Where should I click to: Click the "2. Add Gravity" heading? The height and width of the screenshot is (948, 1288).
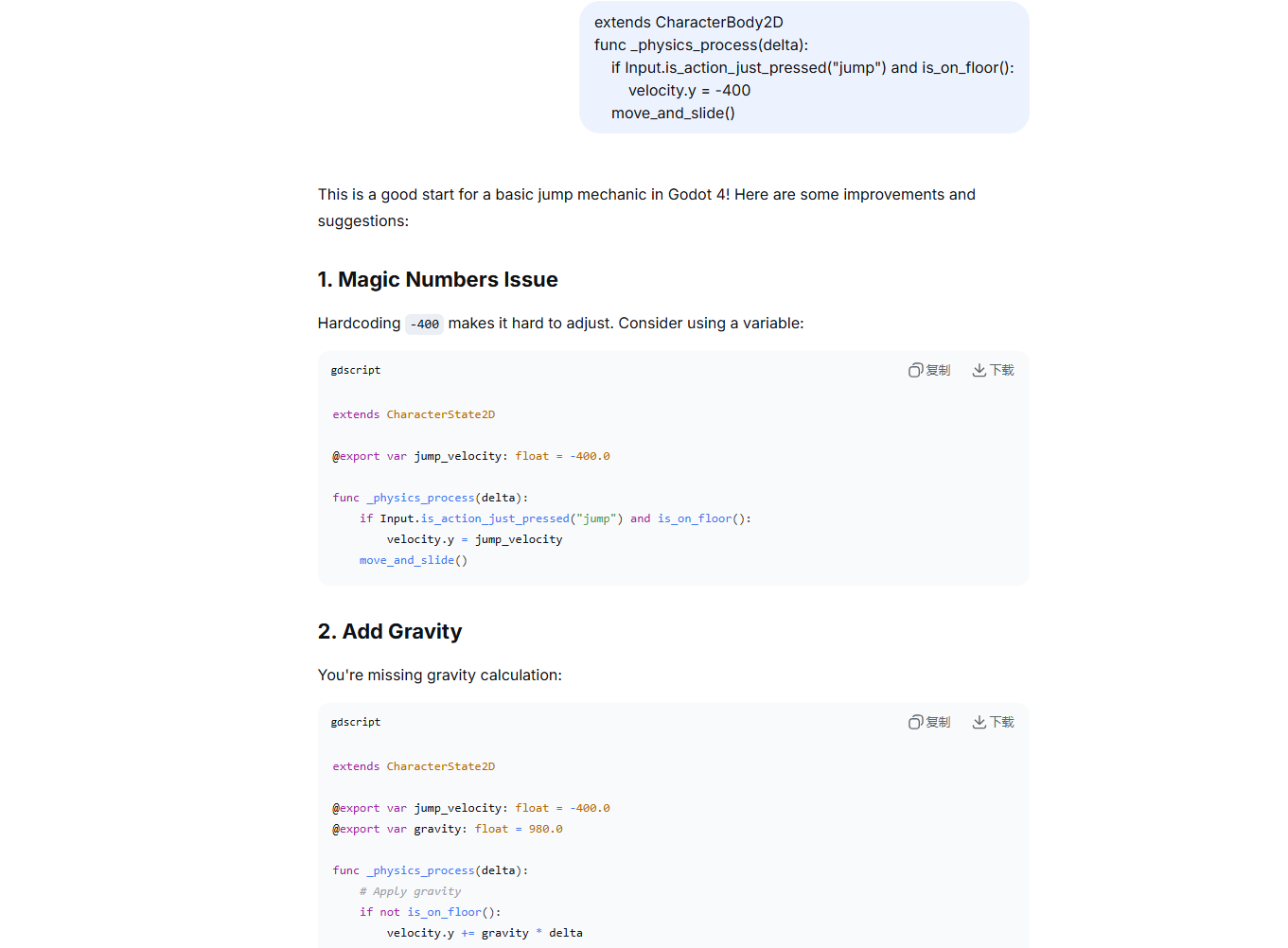pos(390,632)
